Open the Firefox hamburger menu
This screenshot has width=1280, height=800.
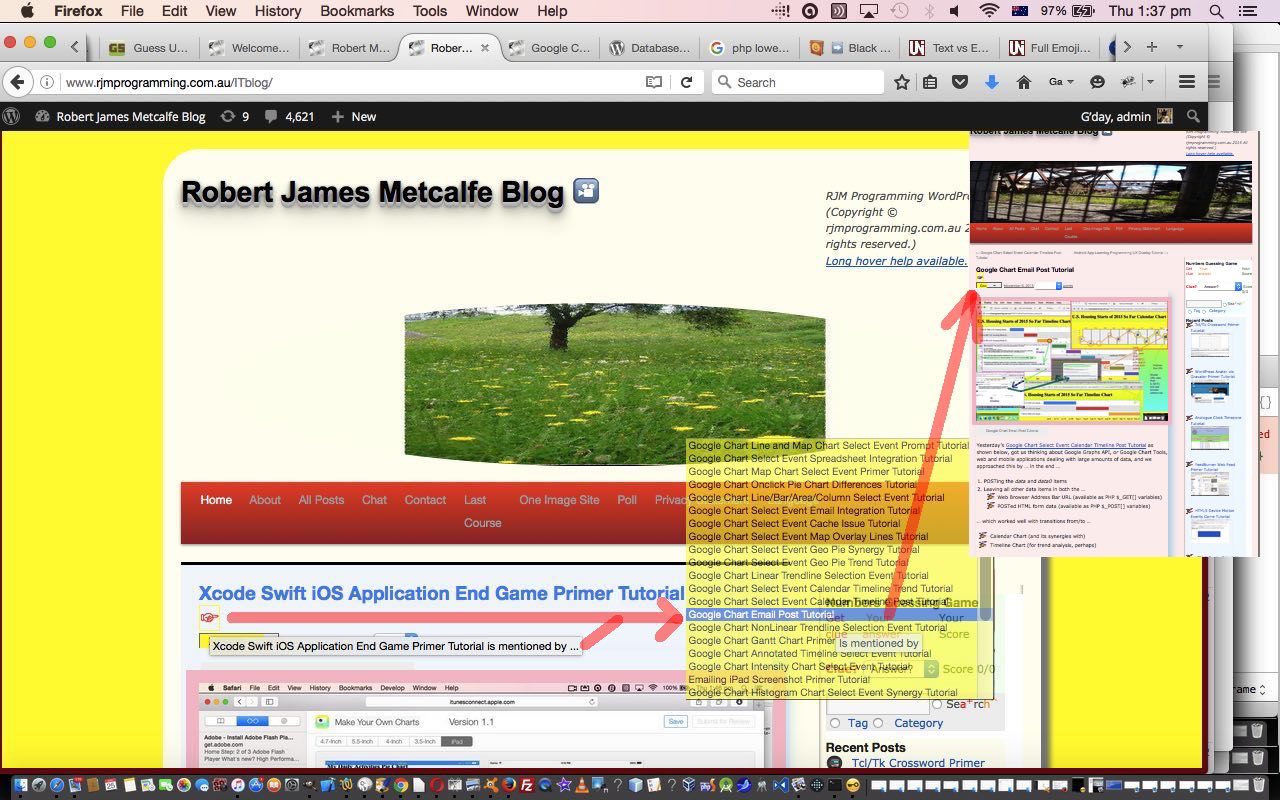(1187, 82)
